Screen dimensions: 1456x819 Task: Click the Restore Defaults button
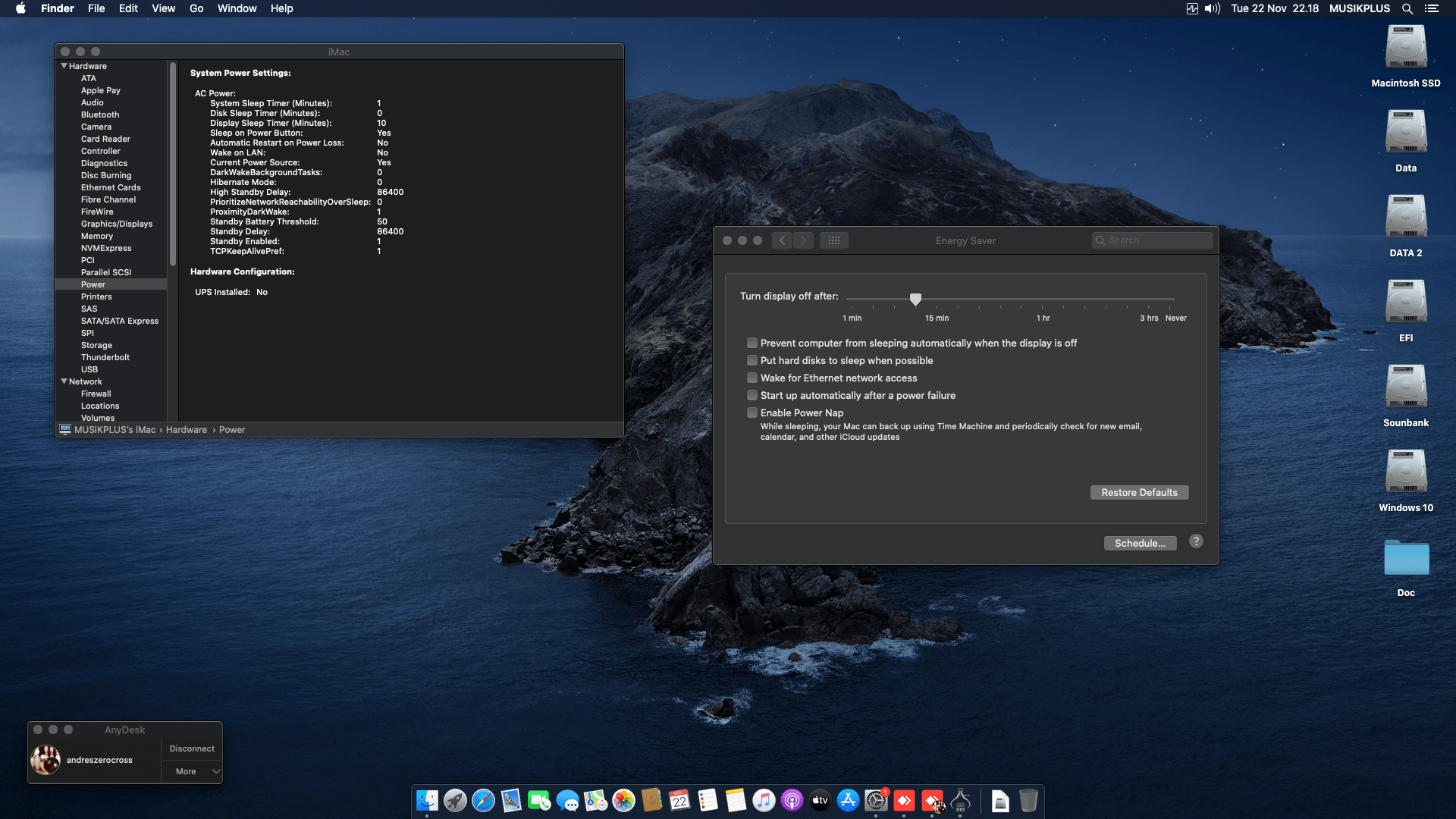tap(1139, 492)
